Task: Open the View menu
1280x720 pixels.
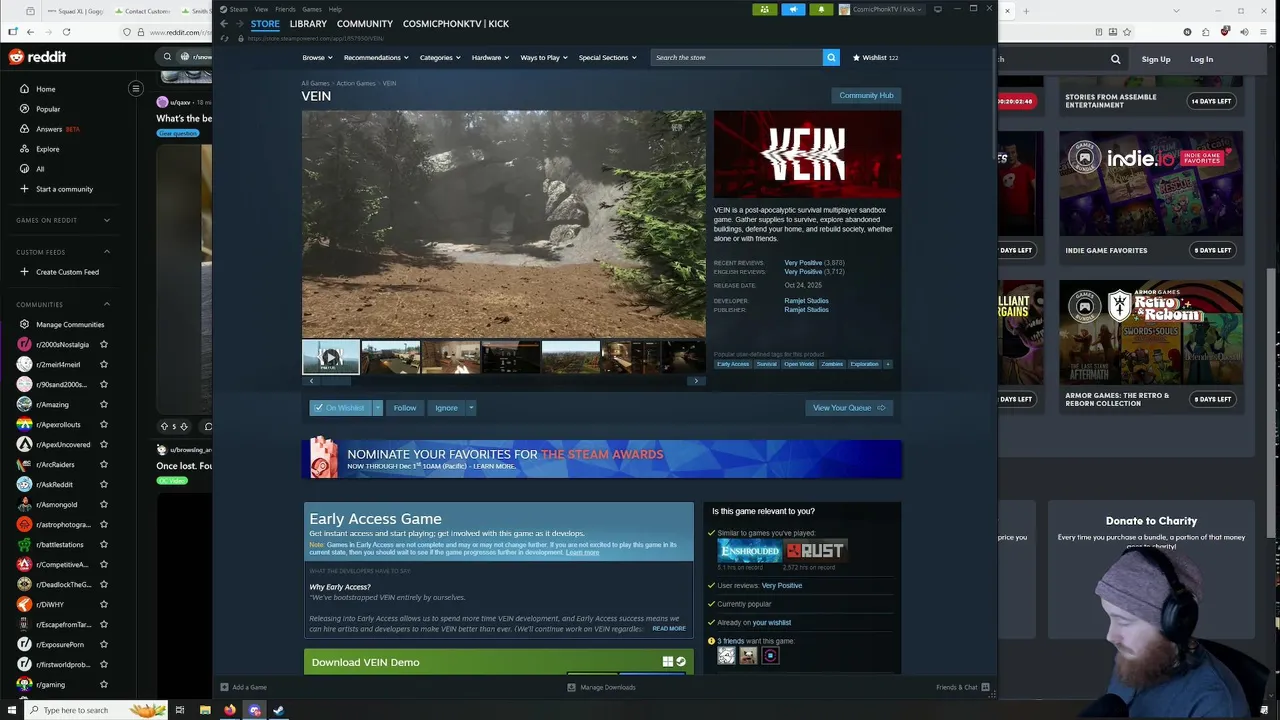Action: 261,9
